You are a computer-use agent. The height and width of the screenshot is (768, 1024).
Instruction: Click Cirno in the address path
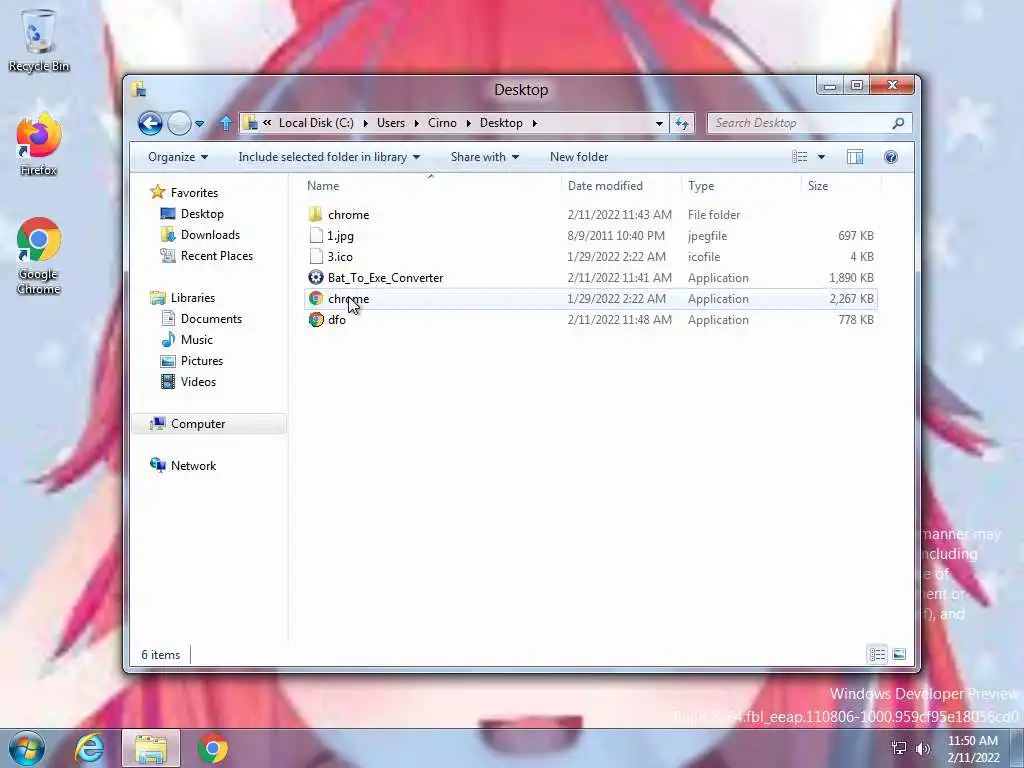(442, 123)
